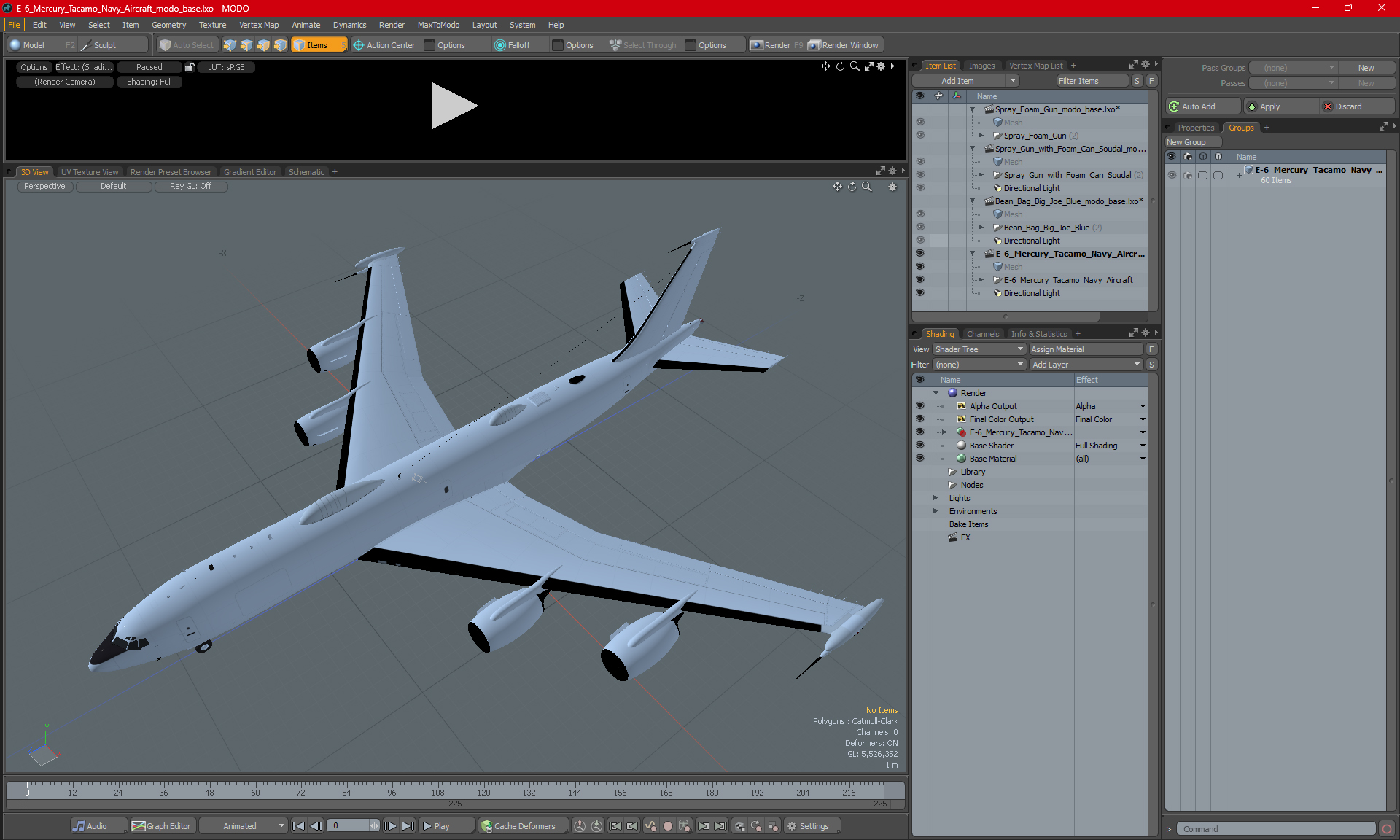The height and width of the screenshot is (840, 1400).
Task: Select Edges selection mode cube icon
Action: (246, 45)
